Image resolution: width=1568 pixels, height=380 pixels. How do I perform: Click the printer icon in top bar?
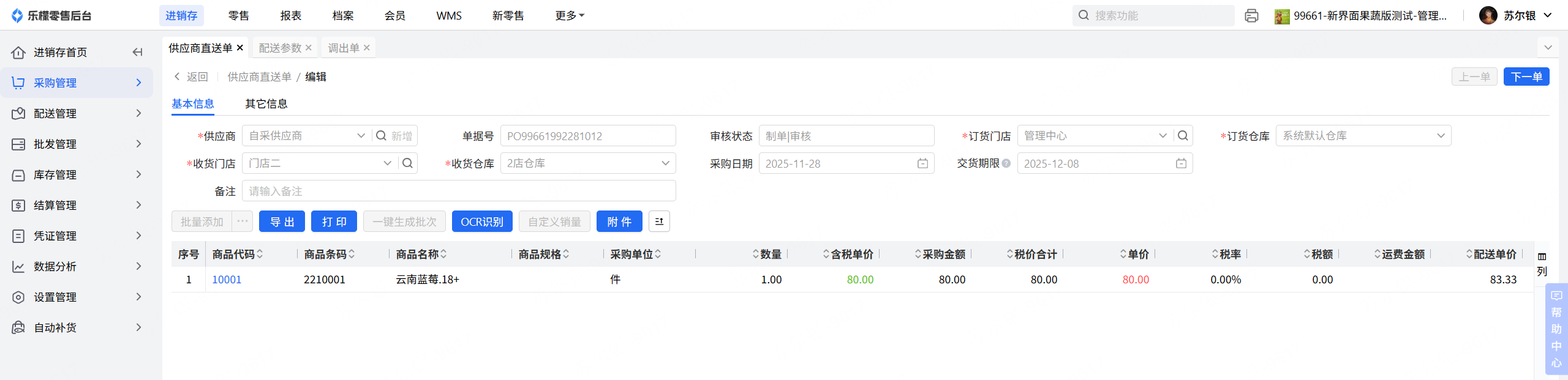(x=1251, y=16)
